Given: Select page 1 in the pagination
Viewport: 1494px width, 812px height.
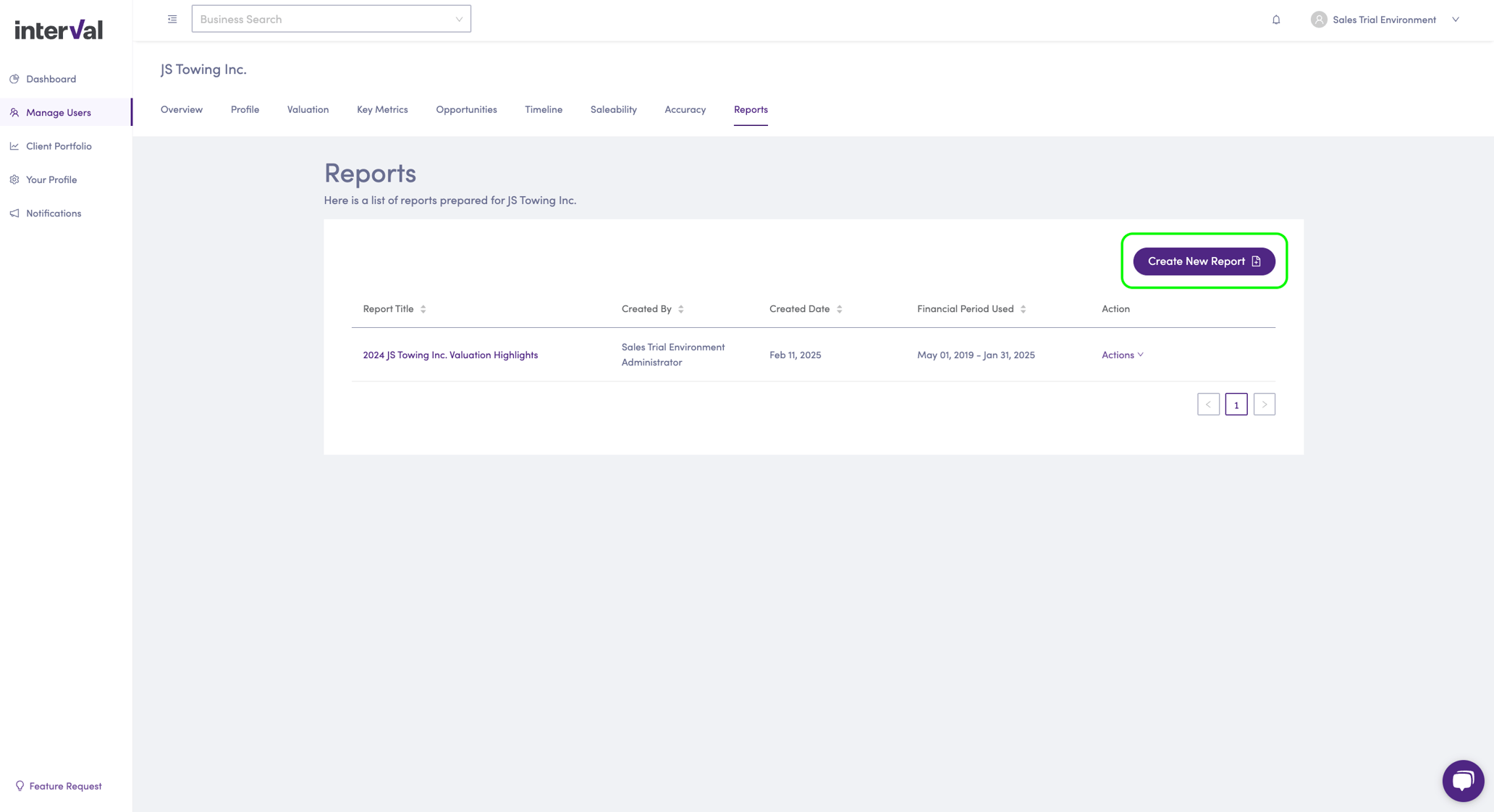Looking at the screenshot, I should [1236, 405].
